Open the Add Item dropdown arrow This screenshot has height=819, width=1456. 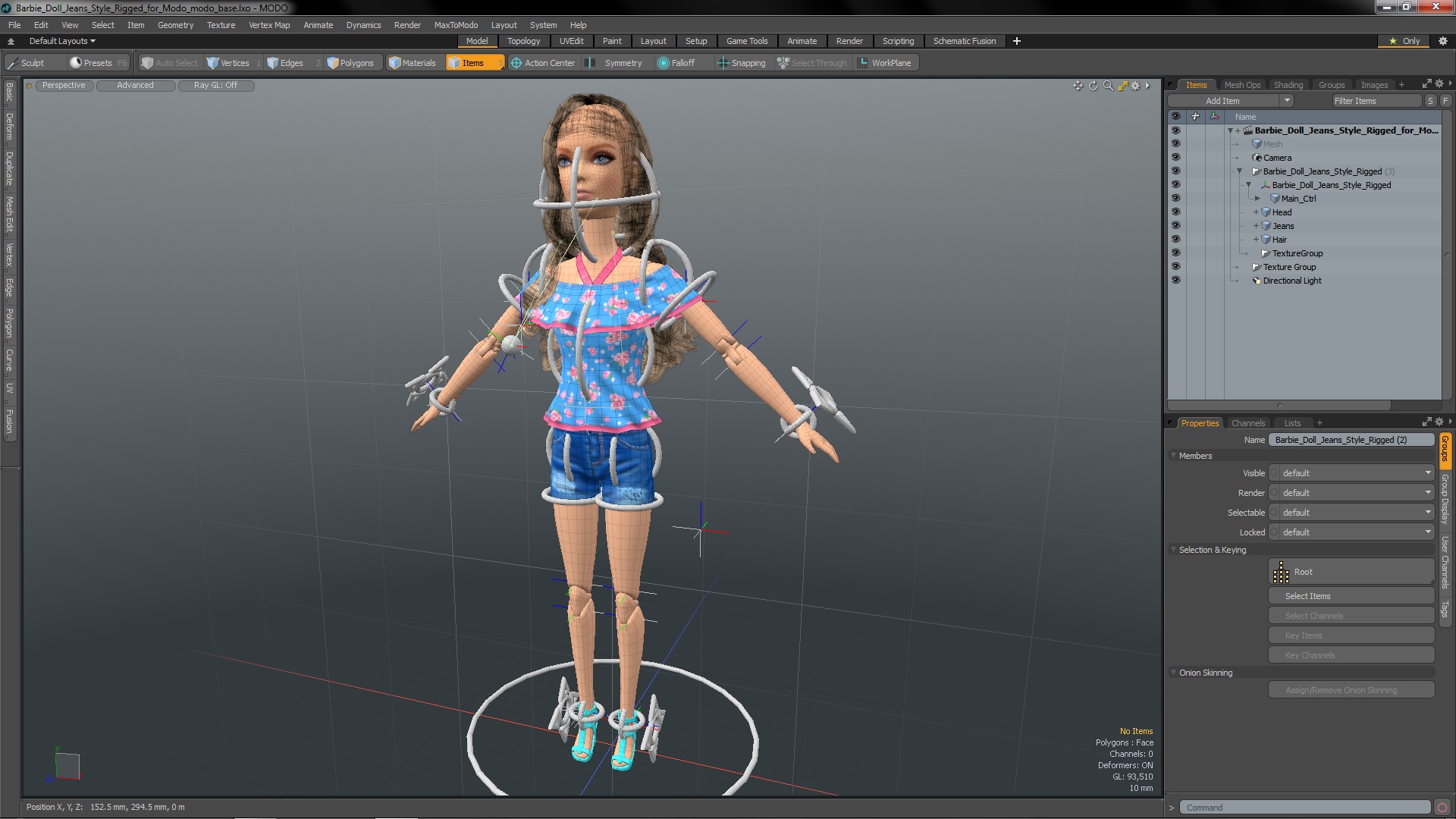[1287, 101]
